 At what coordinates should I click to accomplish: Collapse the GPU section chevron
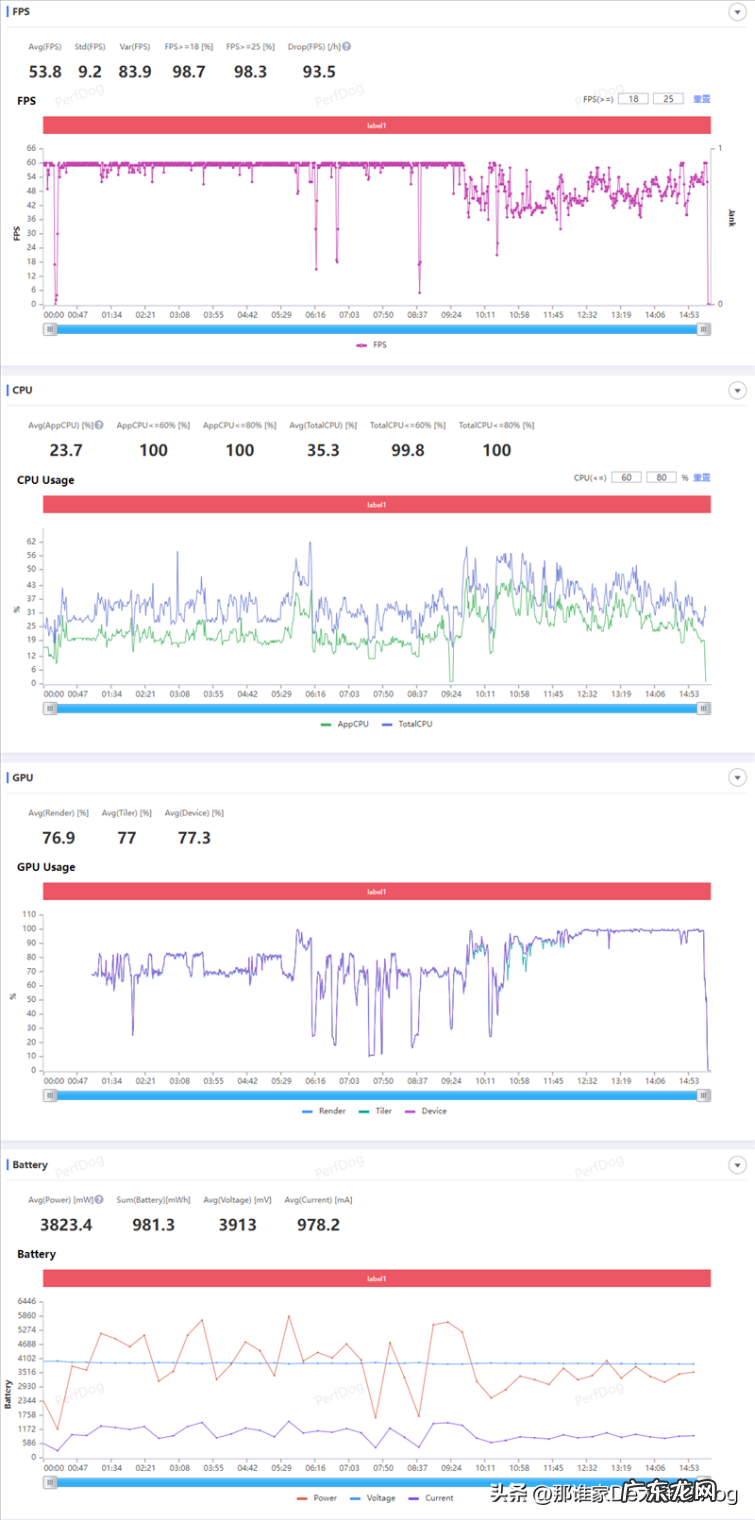pos(738,778)
